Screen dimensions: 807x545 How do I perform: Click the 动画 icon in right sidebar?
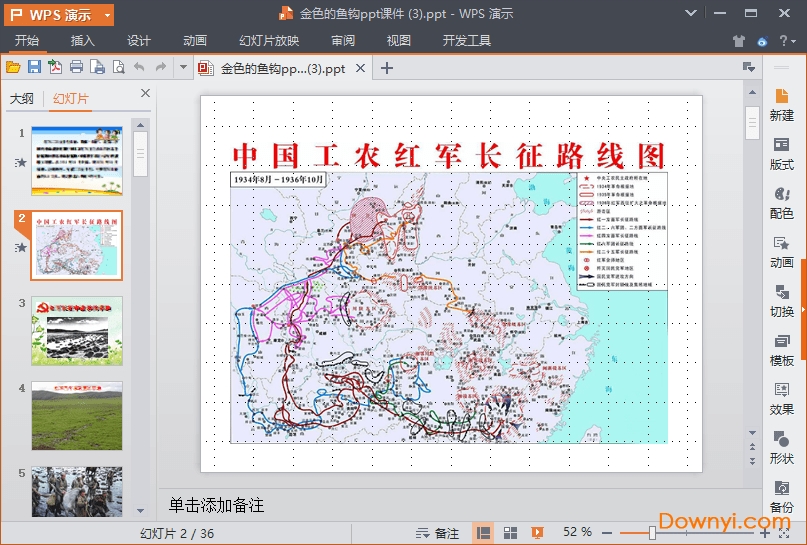pos(782,251)
